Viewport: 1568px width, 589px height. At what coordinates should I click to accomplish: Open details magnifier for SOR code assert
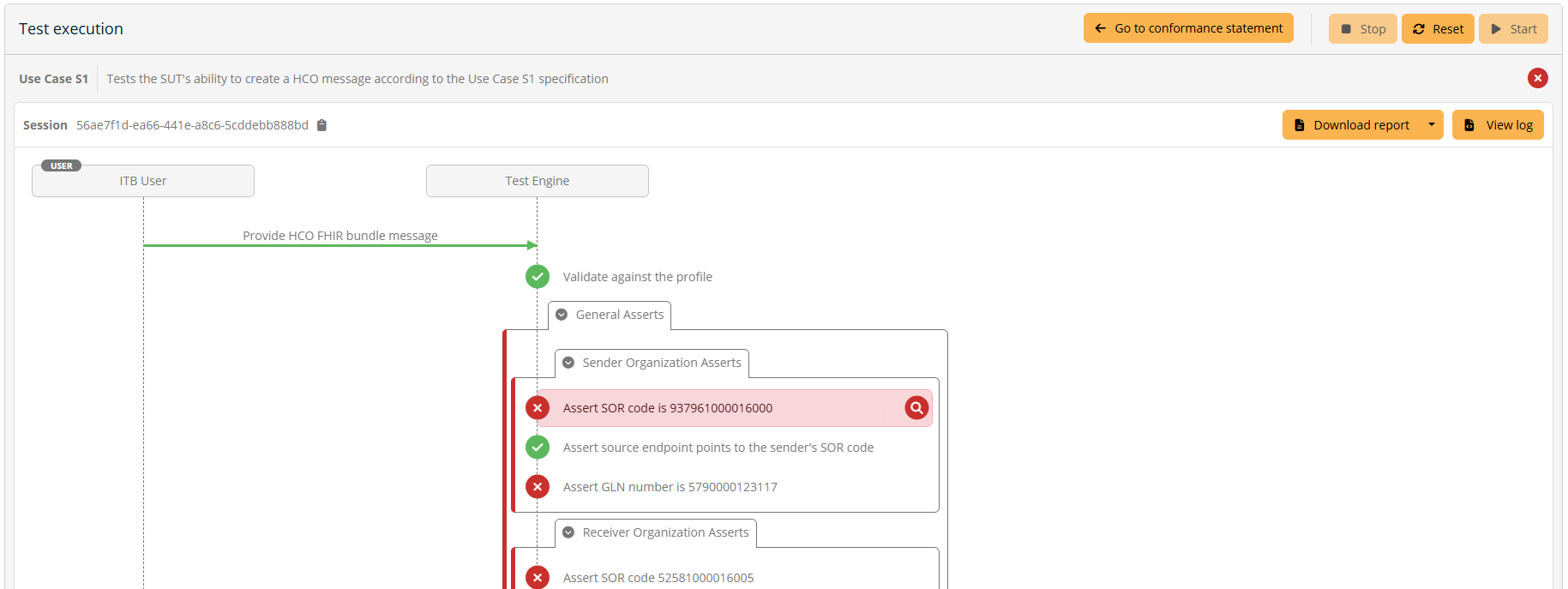916,408
